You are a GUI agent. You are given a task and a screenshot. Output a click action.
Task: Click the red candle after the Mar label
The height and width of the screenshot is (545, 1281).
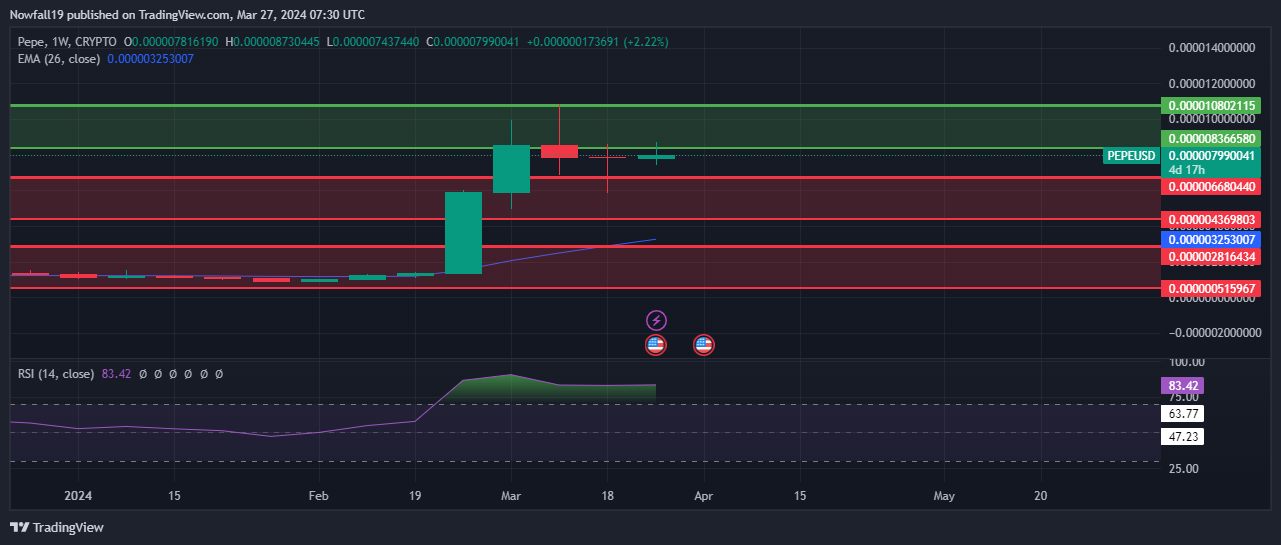pyautogui.click(x=559, y=151)
